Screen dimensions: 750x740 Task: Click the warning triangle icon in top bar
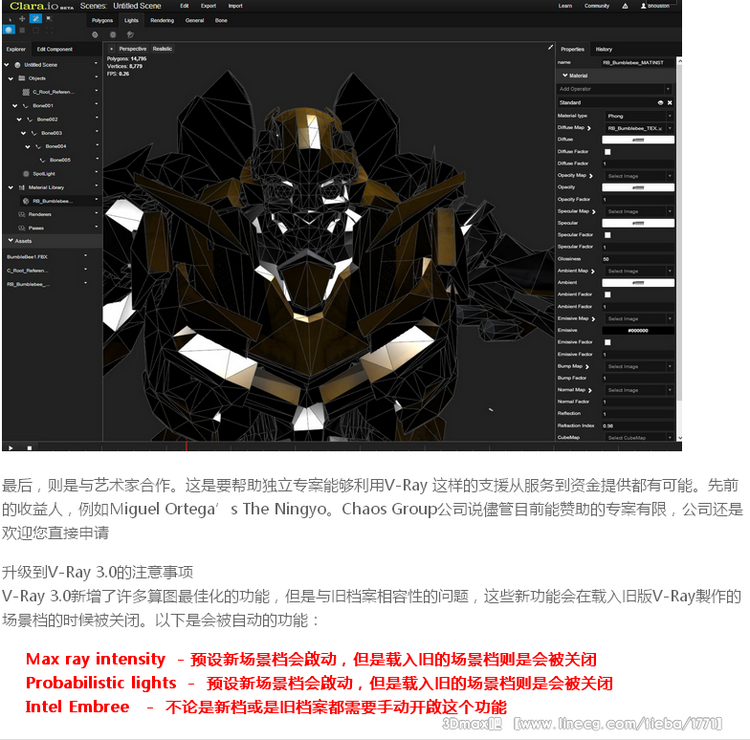coord(625,6)
